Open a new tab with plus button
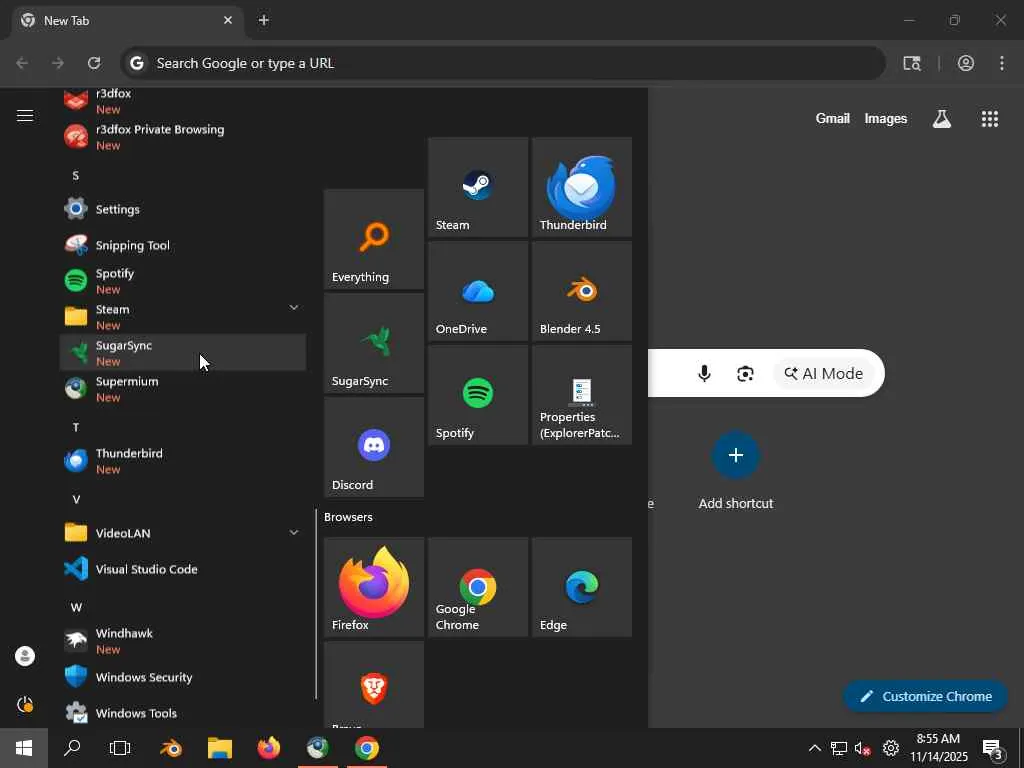1024x768 pixels. [x=263, y=20]
